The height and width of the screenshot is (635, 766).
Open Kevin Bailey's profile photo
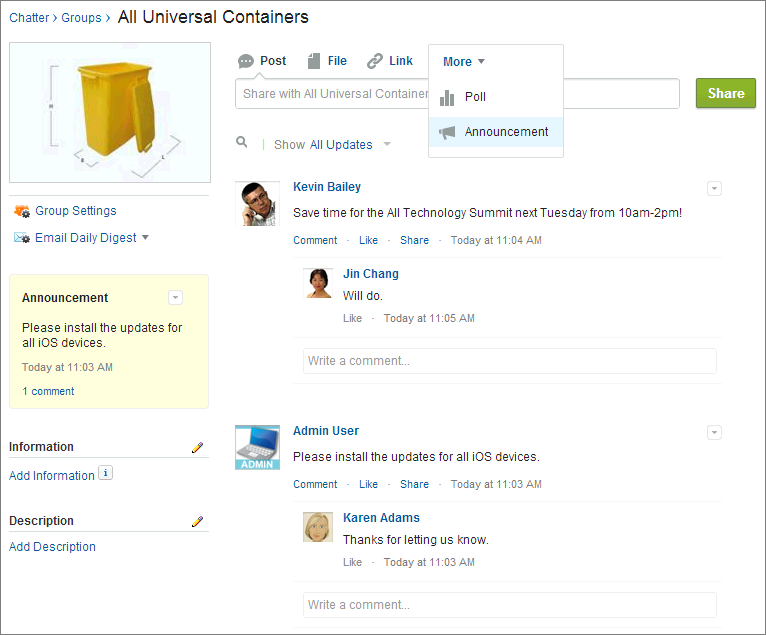tap(256, 203)
